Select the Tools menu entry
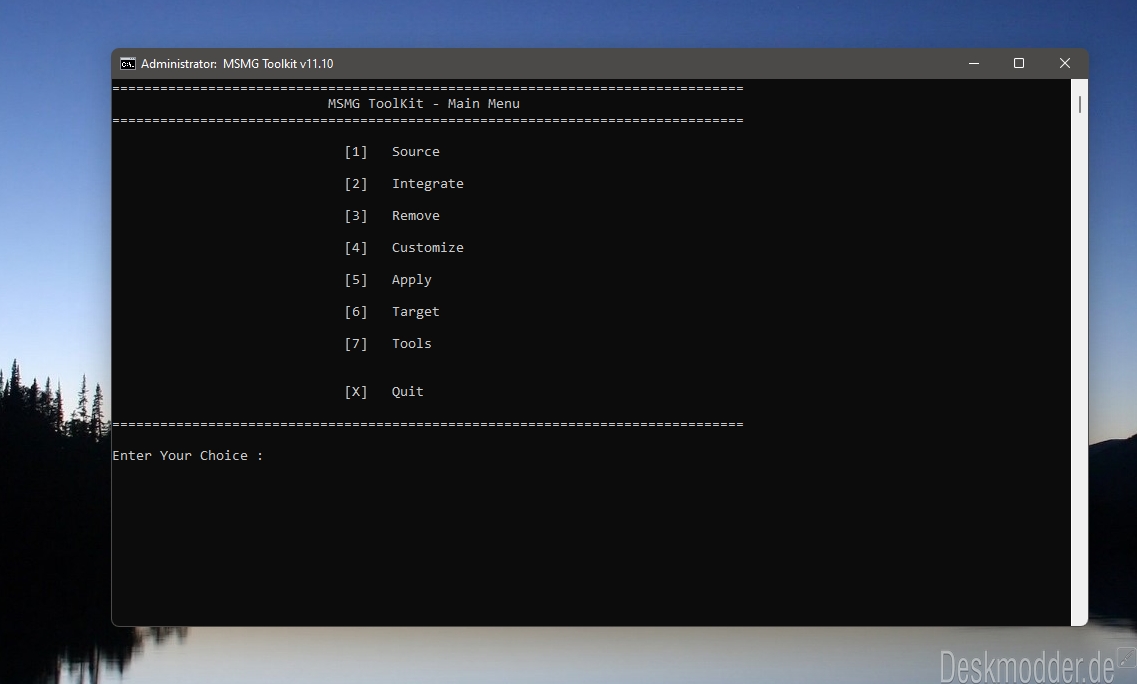The height and width of the screenshot is (684, 1137). pyautogui.click(x=412, y=343)
